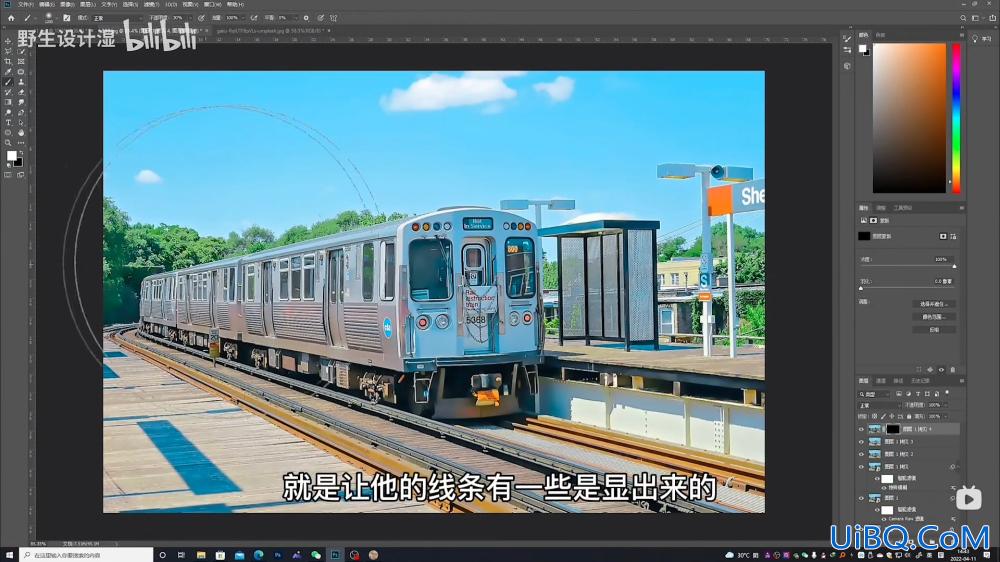
Task: Select the Frame tool
Action: pos(21,61)
